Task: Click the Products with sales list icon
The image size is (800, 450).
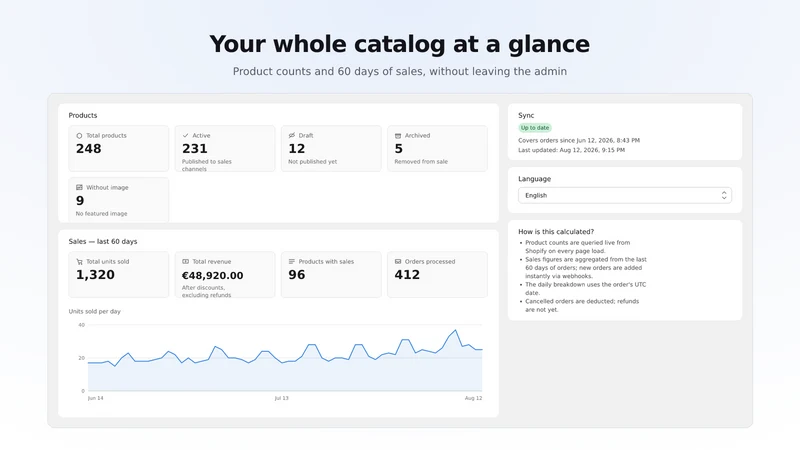Action: point(291,262)
